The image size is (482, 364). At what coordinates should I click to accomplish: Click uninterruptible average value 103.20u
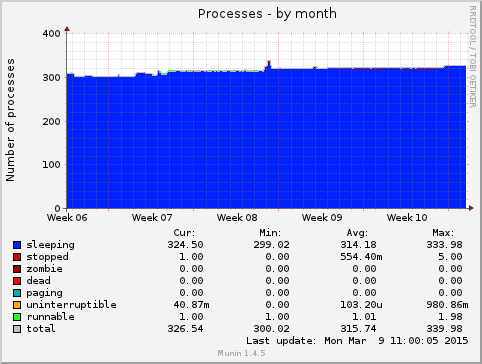361,305
